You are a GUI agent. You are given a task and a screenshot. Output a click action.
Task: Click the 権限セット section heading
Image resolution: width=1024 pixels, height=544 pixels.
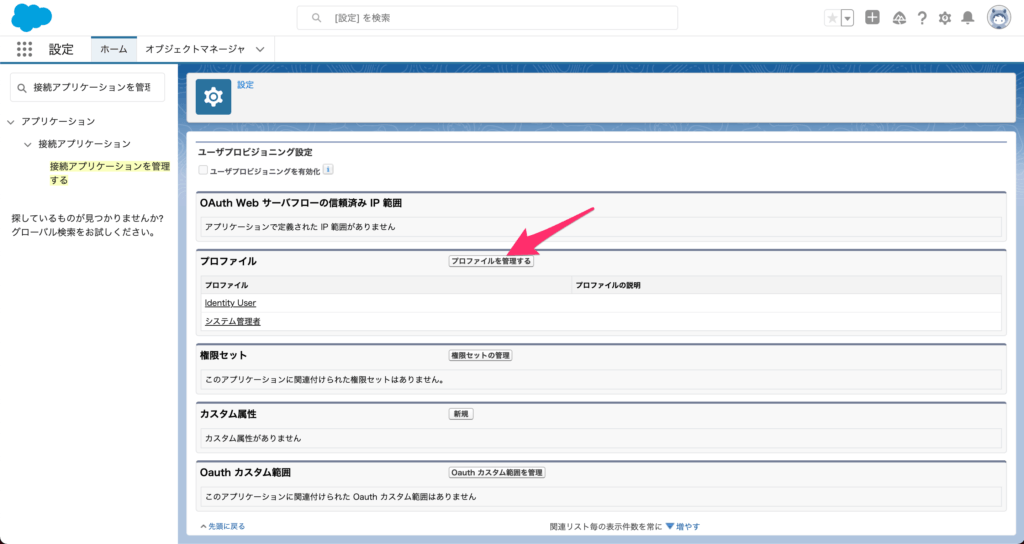tap(223, 355)
